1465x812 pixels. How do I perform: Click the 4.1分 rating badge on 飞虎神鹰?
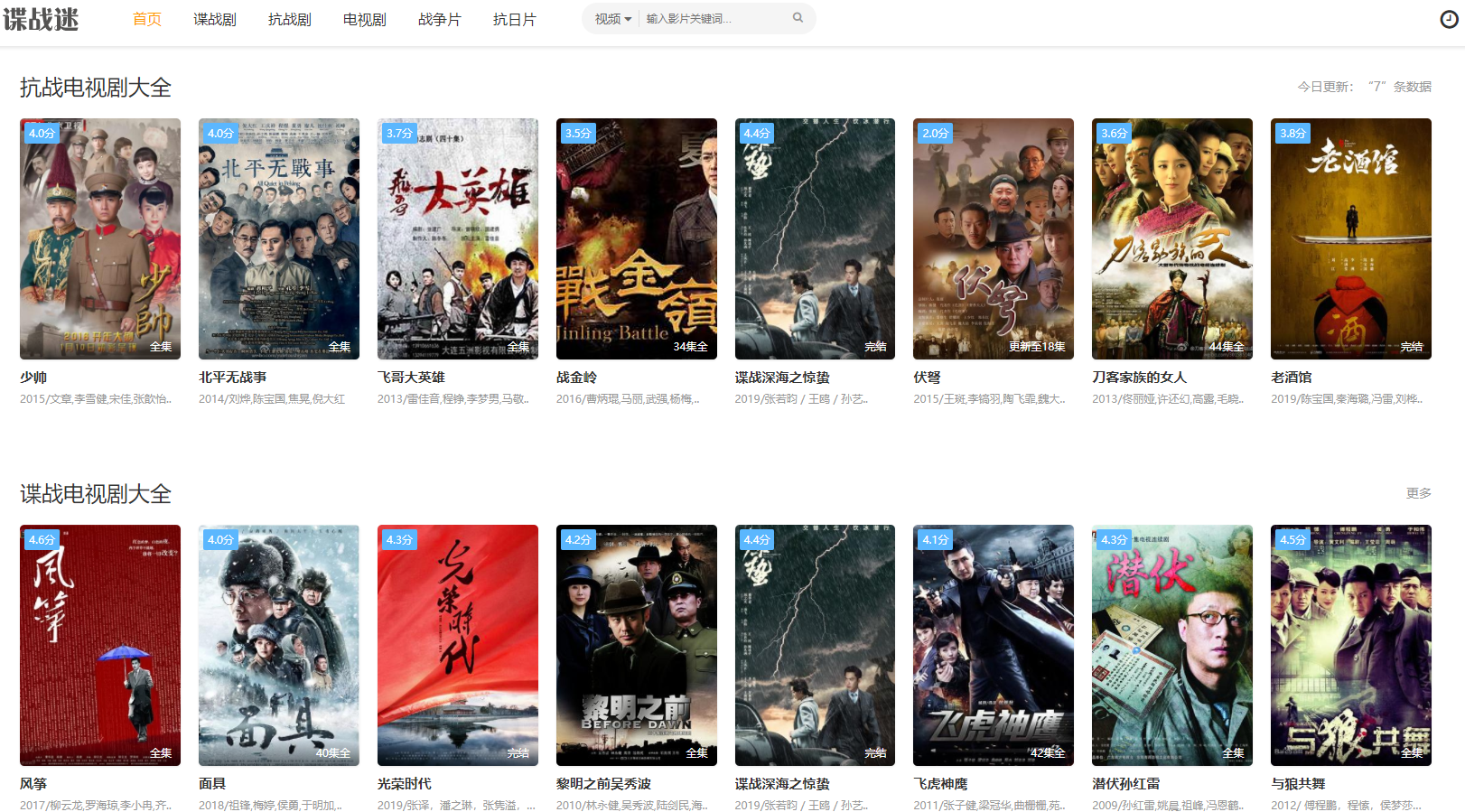[x=935, y=539]
